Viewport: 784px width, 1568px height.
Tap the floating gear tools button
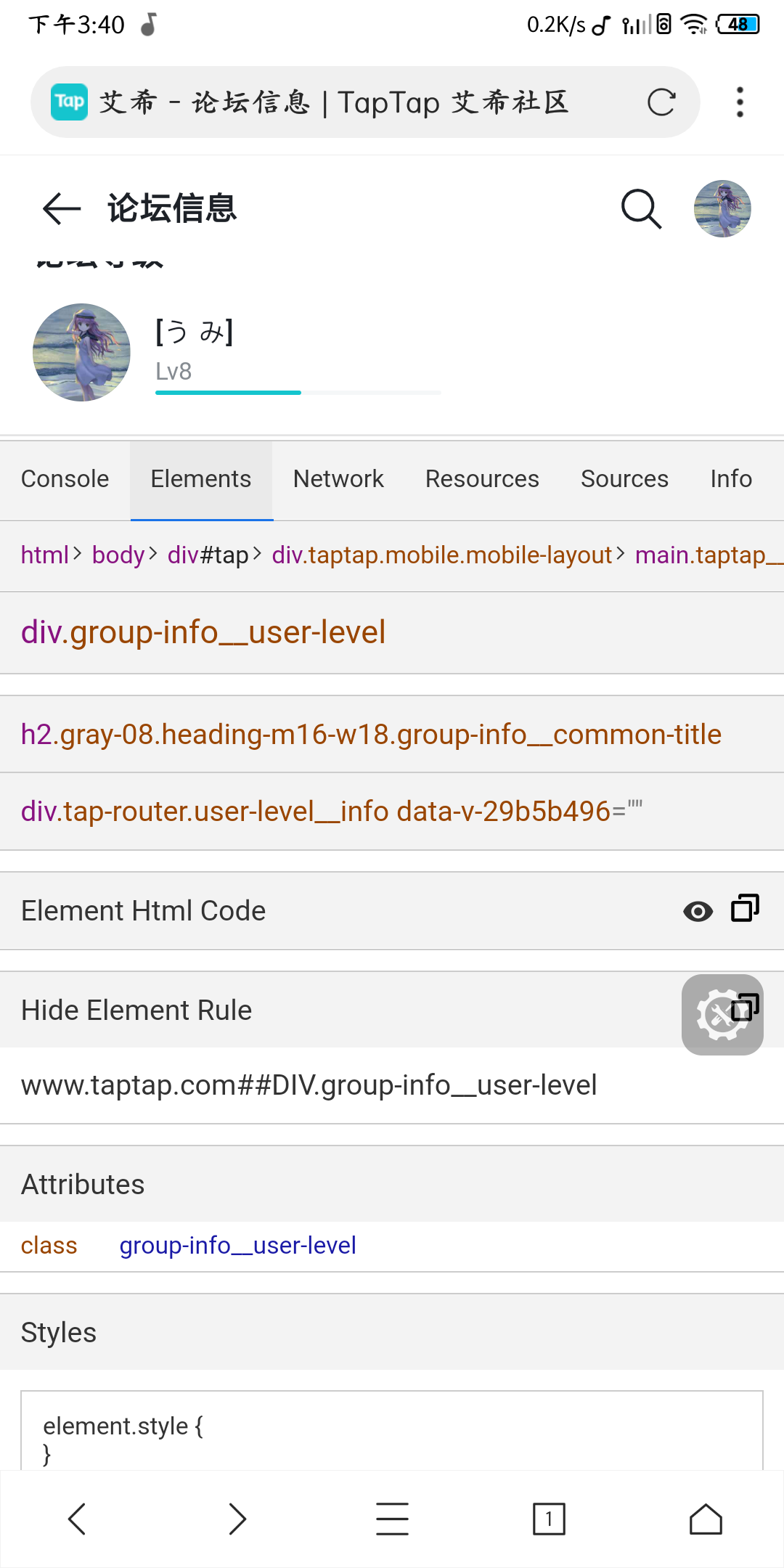(722, 1015)
